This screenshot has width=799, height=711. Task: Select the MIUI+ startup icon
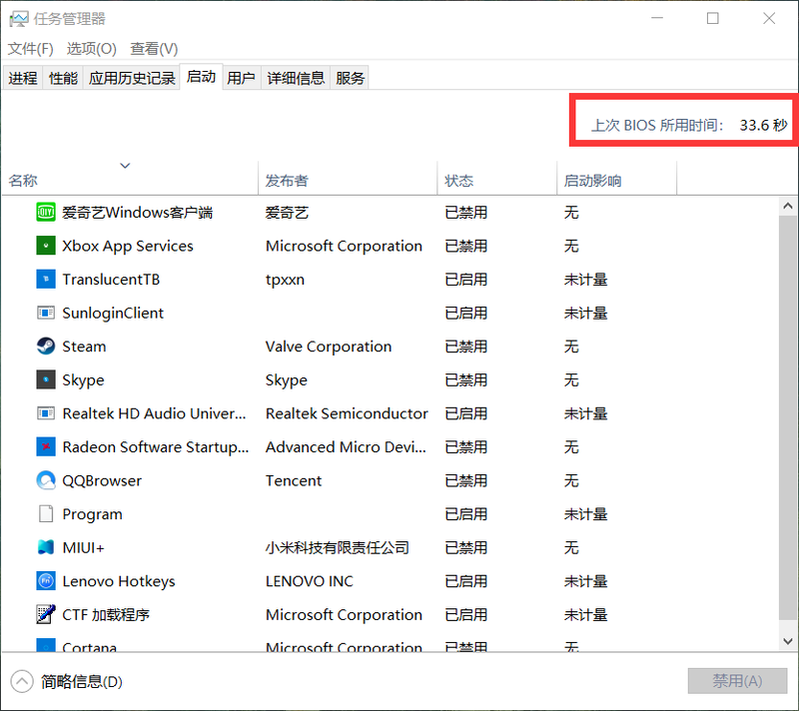45,548
